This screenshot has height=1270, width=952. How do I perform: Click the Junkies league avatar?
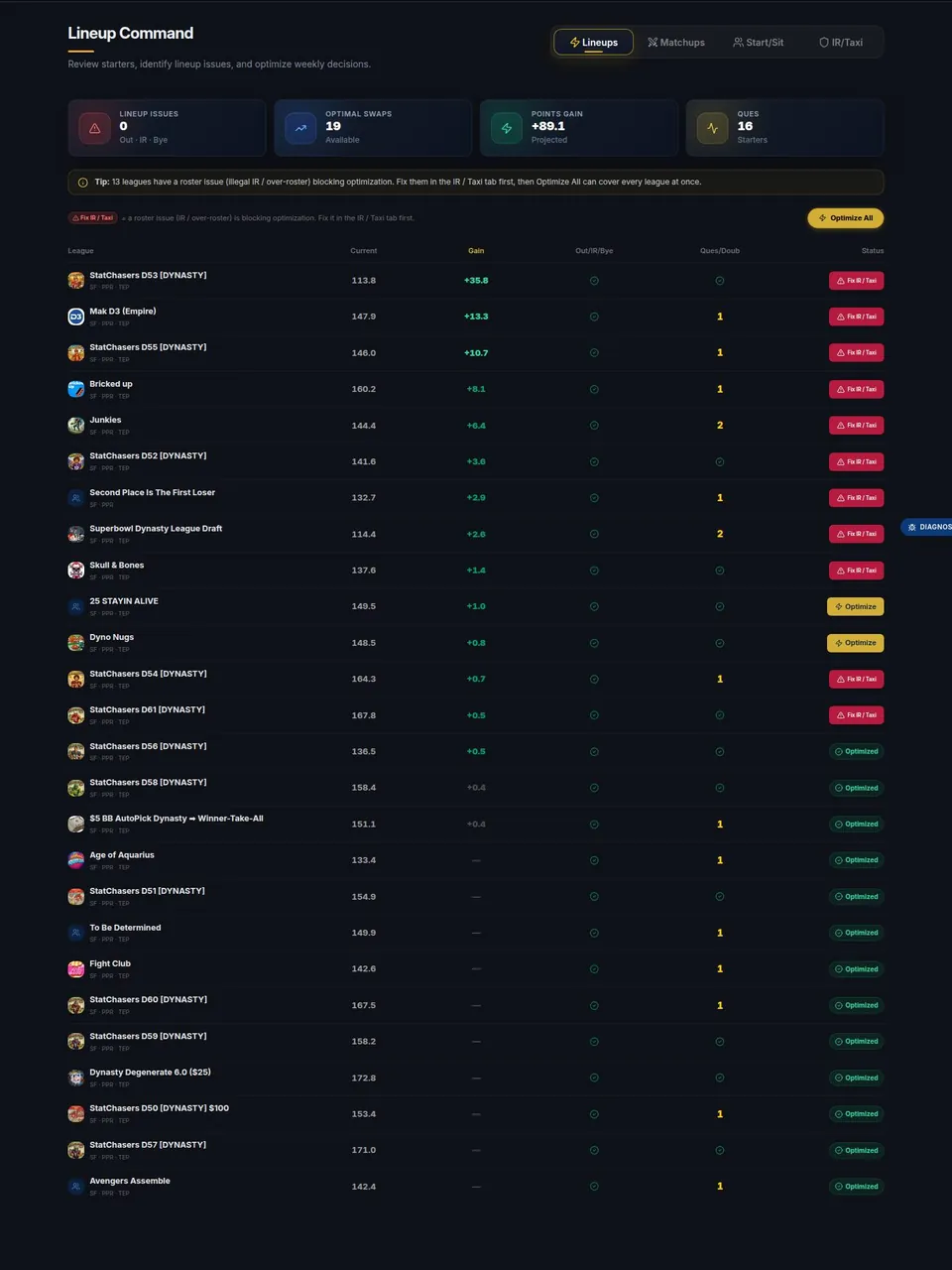coord(75,426)
